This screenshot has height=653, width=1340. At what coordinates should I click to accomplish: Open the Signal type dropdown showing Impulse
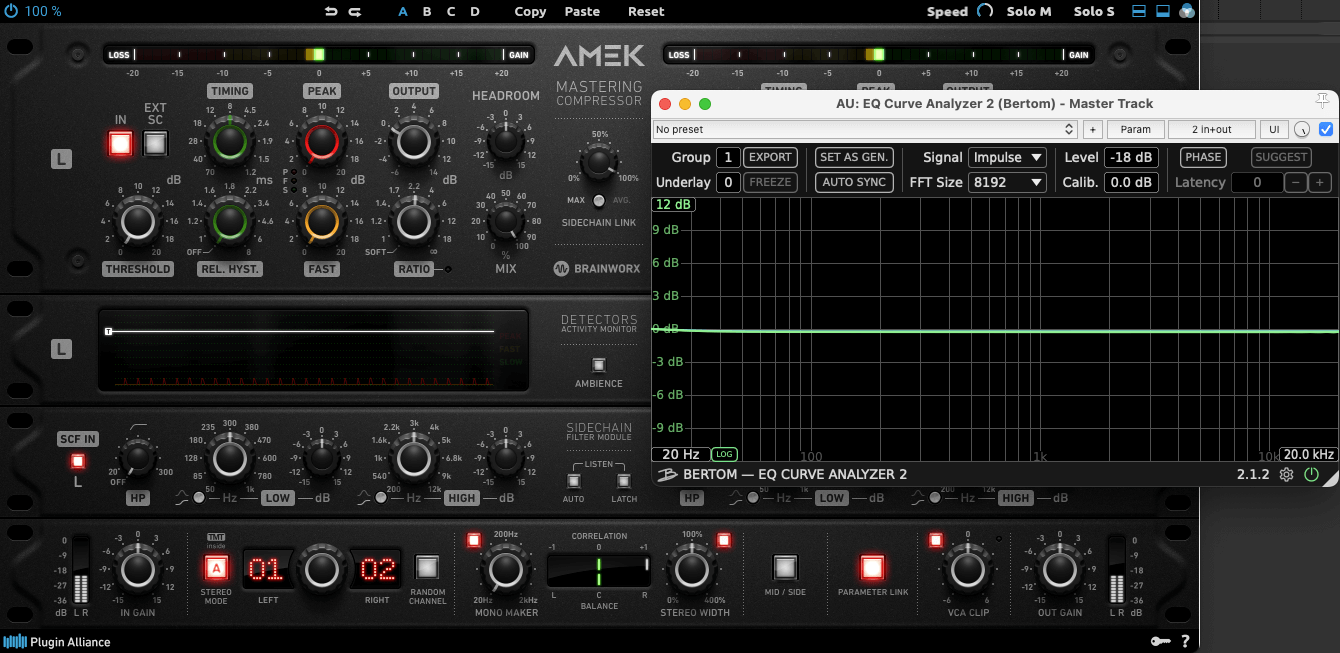1007,157
